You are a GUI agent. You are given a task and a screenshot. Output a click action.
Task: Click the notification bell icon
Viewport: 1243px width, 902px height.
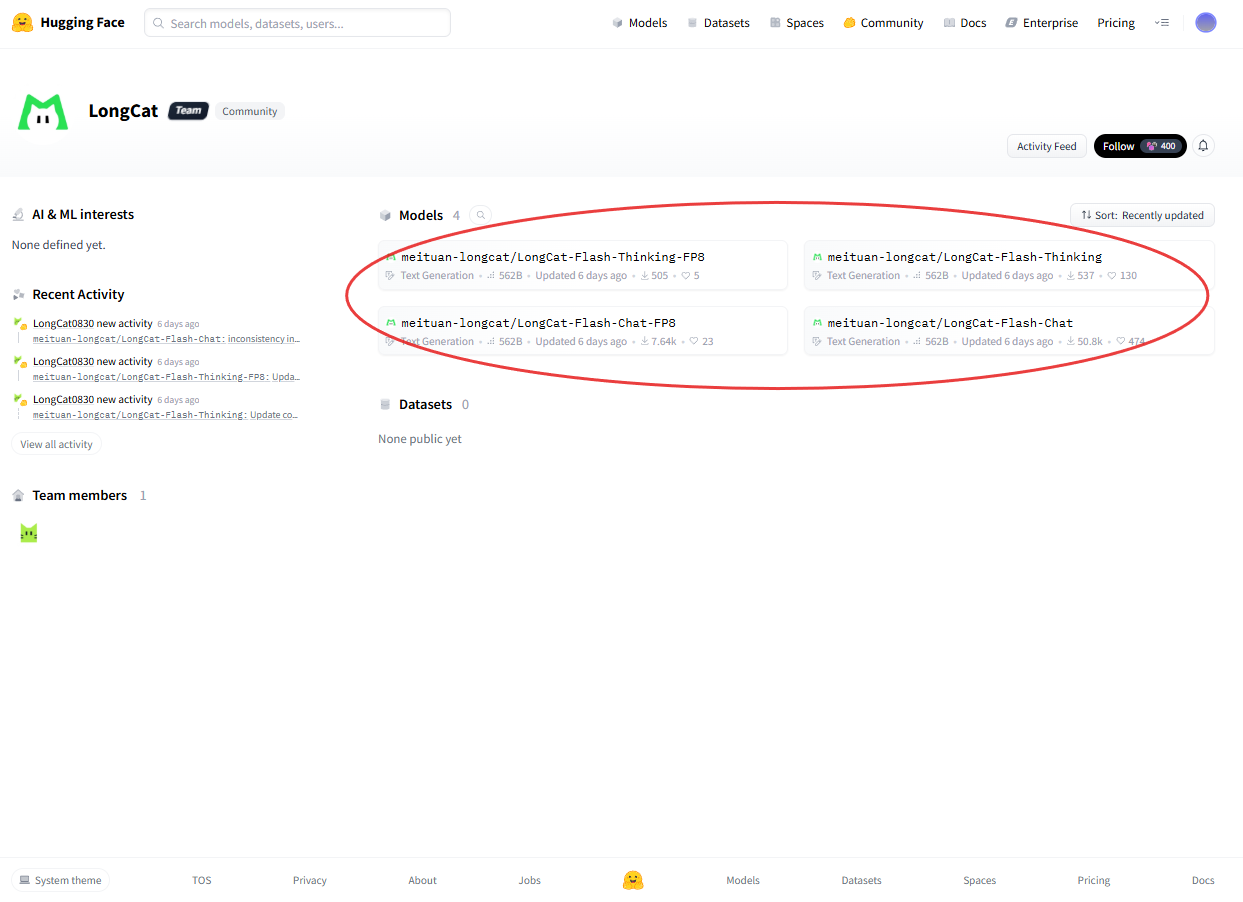pos(1203,146)
